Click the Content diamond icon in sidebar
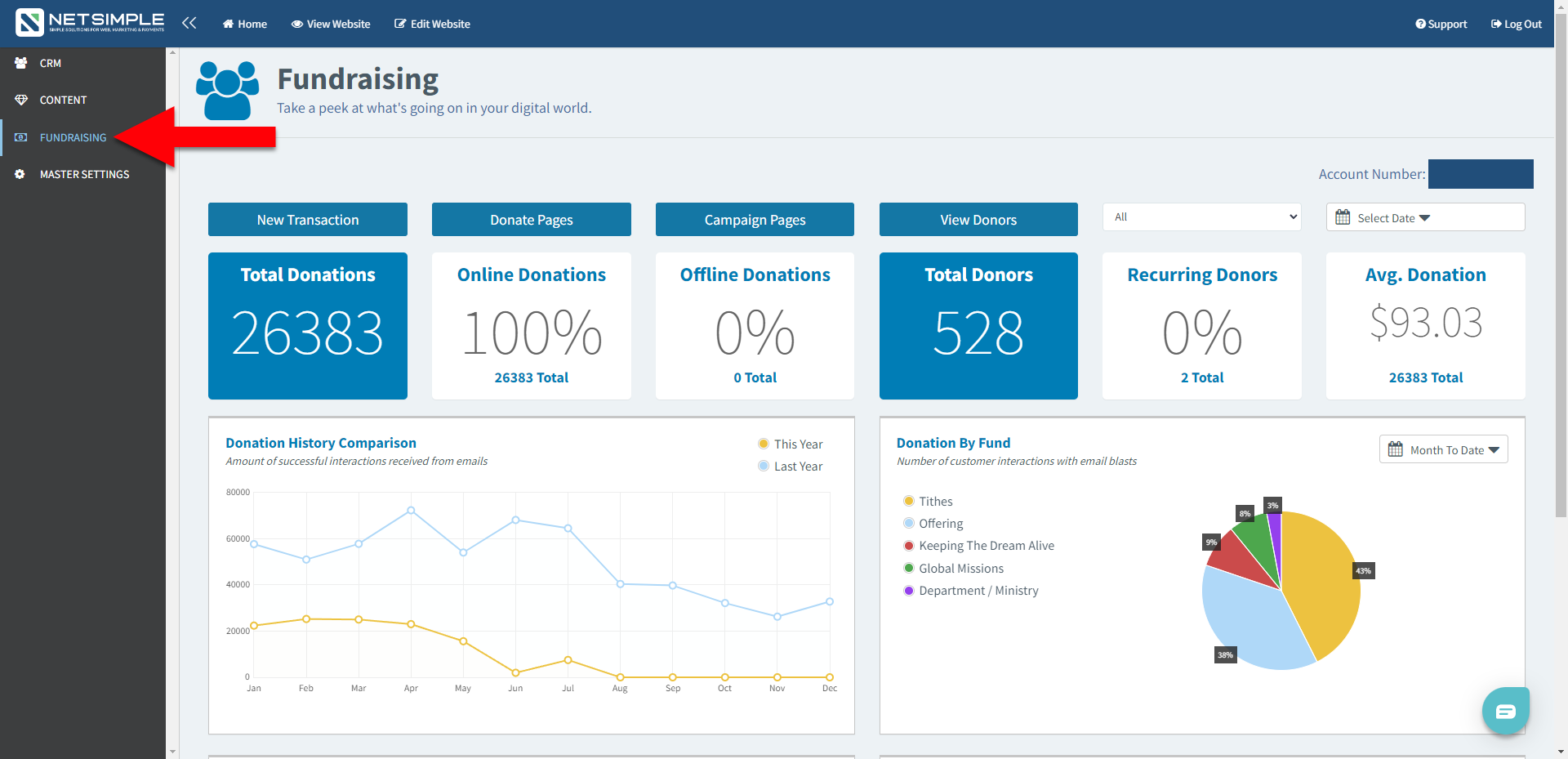Image resolution: width=1568 pixels, height=759 pixels. tap(20, 100)
